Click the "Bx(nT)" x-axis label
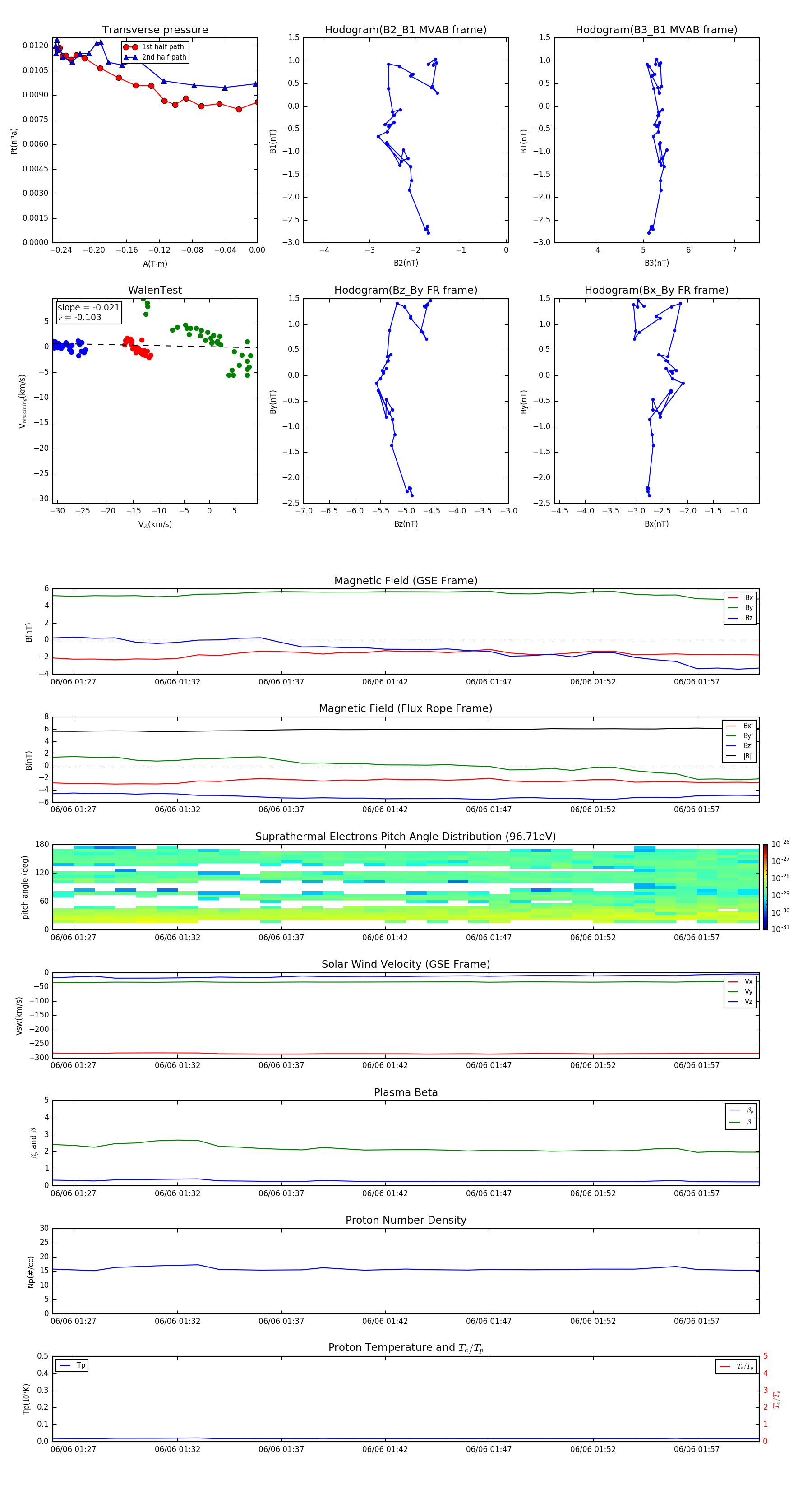 coord(656,524)
